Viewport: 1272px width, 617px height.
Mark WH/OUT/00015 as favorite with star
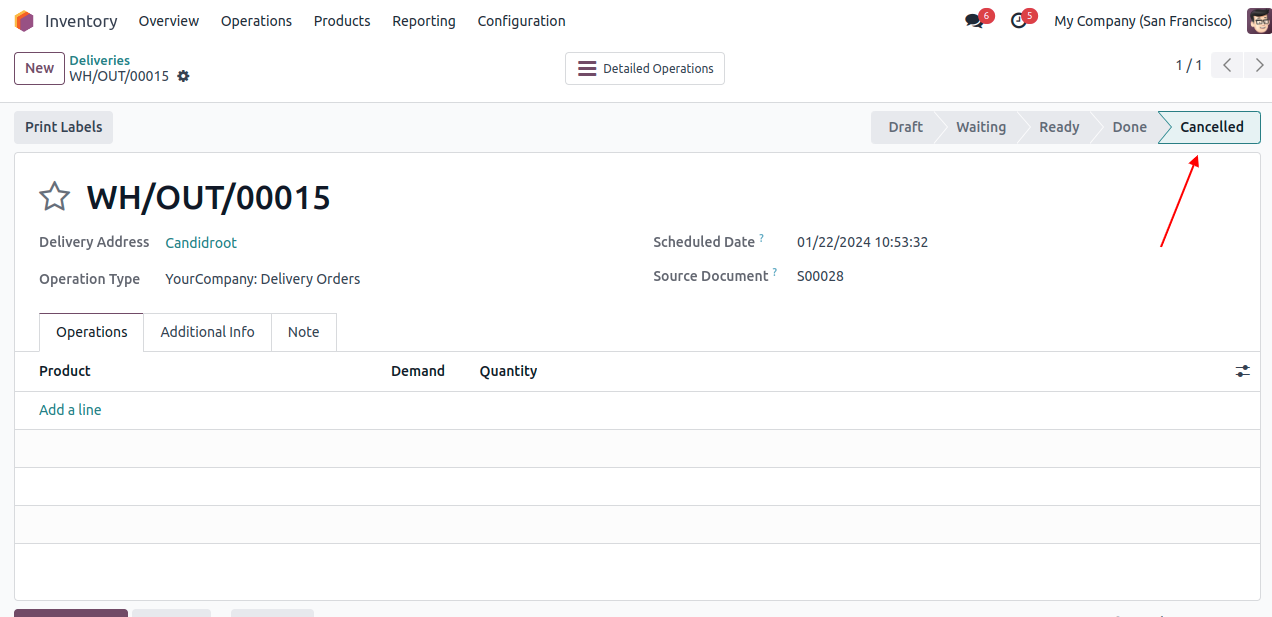click(54, 197)
